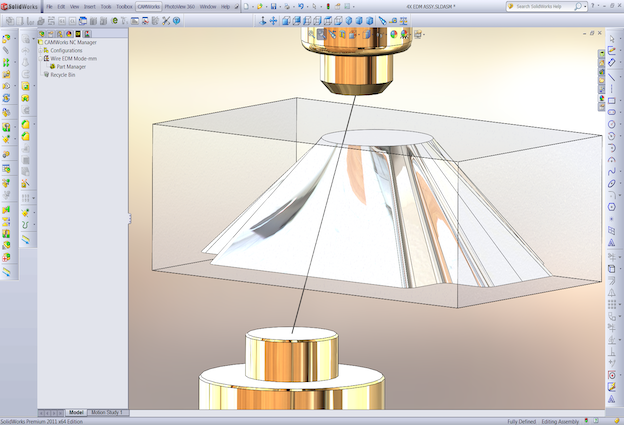The height and width of the screenshot is (425, 624).
Task: Select Recycle Bin in the tree
Action: click(x=62, y=75)
